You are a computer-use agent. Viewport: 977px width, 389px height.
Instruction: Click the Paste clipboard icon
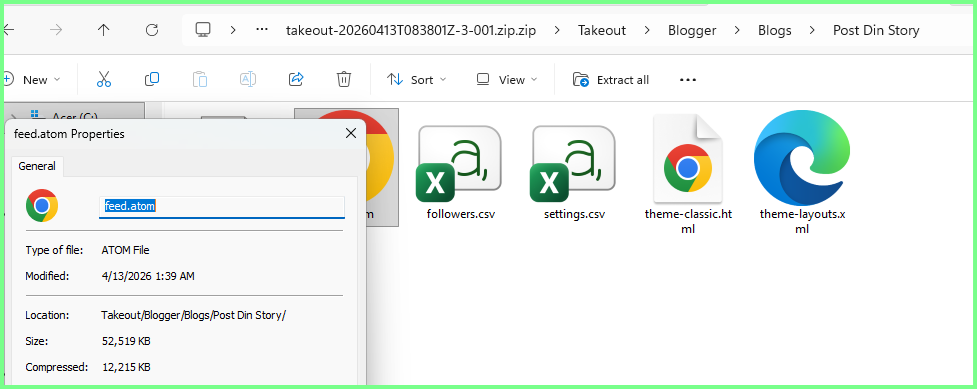[x=199, y=79]
